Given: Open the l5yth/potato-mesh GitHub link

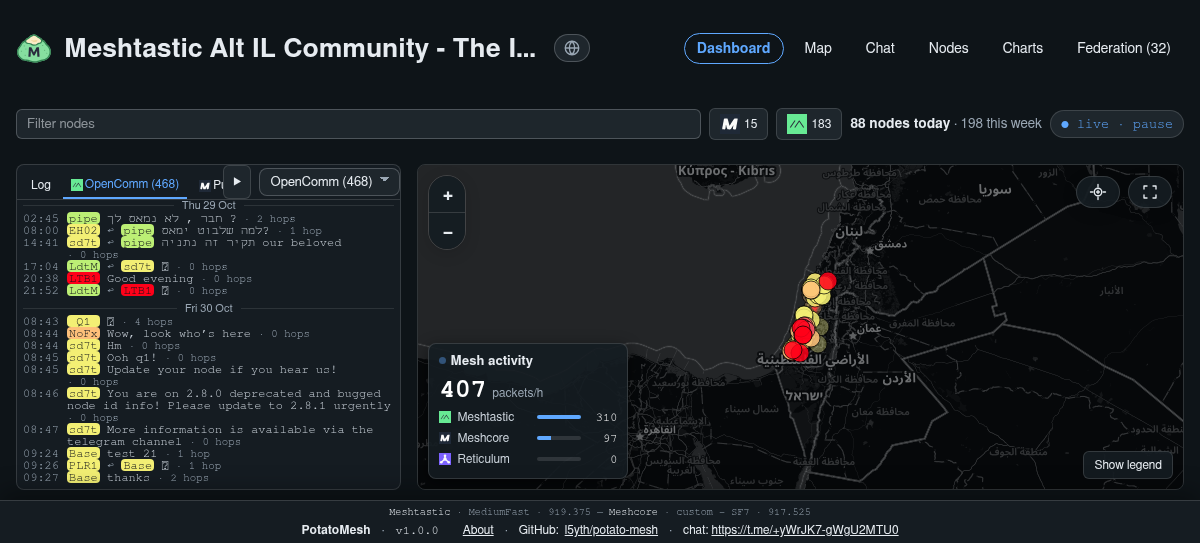Looking at the screenshot, I should 611,530.
